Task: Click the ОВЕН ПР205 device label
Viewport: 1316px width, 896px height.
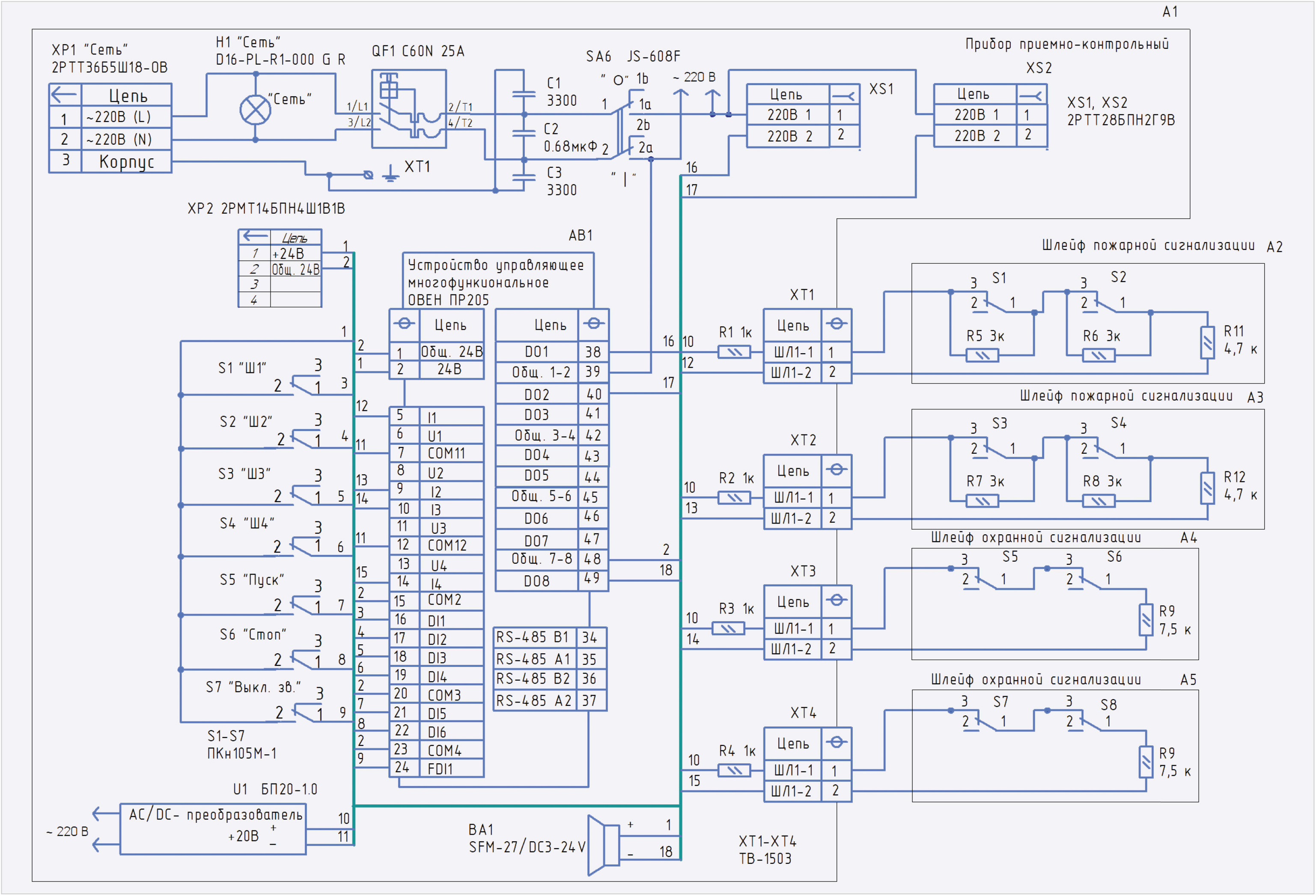Action: pos(448,300)
